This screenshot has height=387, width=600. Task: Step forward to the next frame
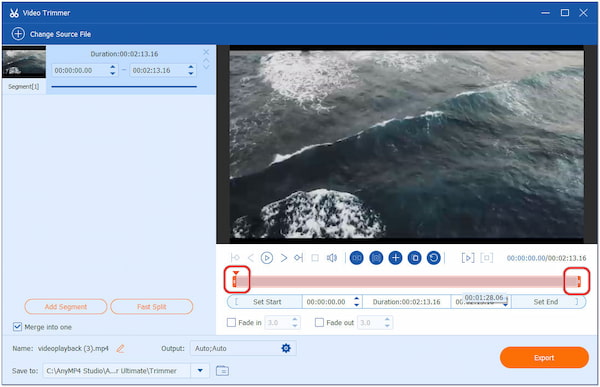284,258
